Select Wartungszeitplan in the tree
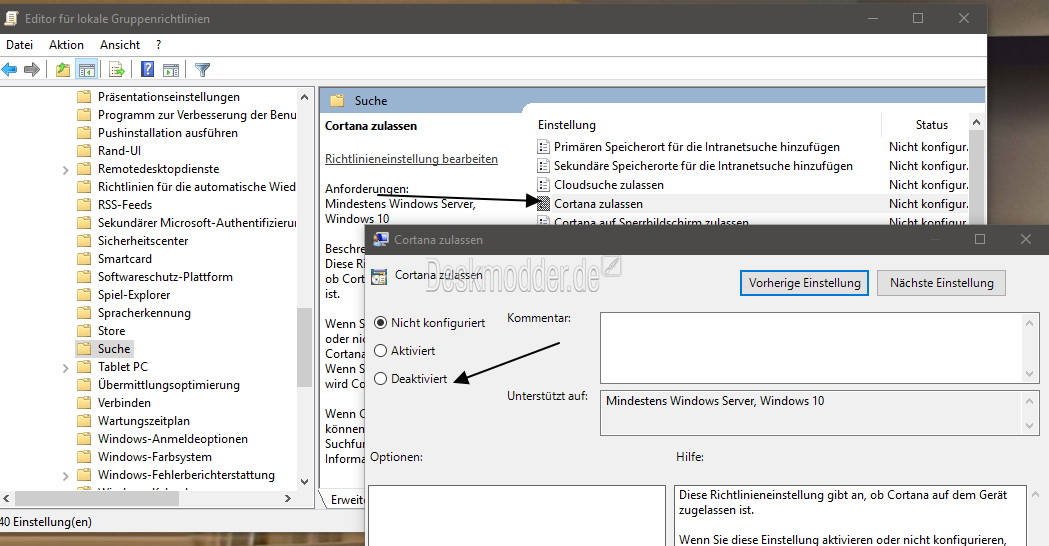 [x=144, y=421]
